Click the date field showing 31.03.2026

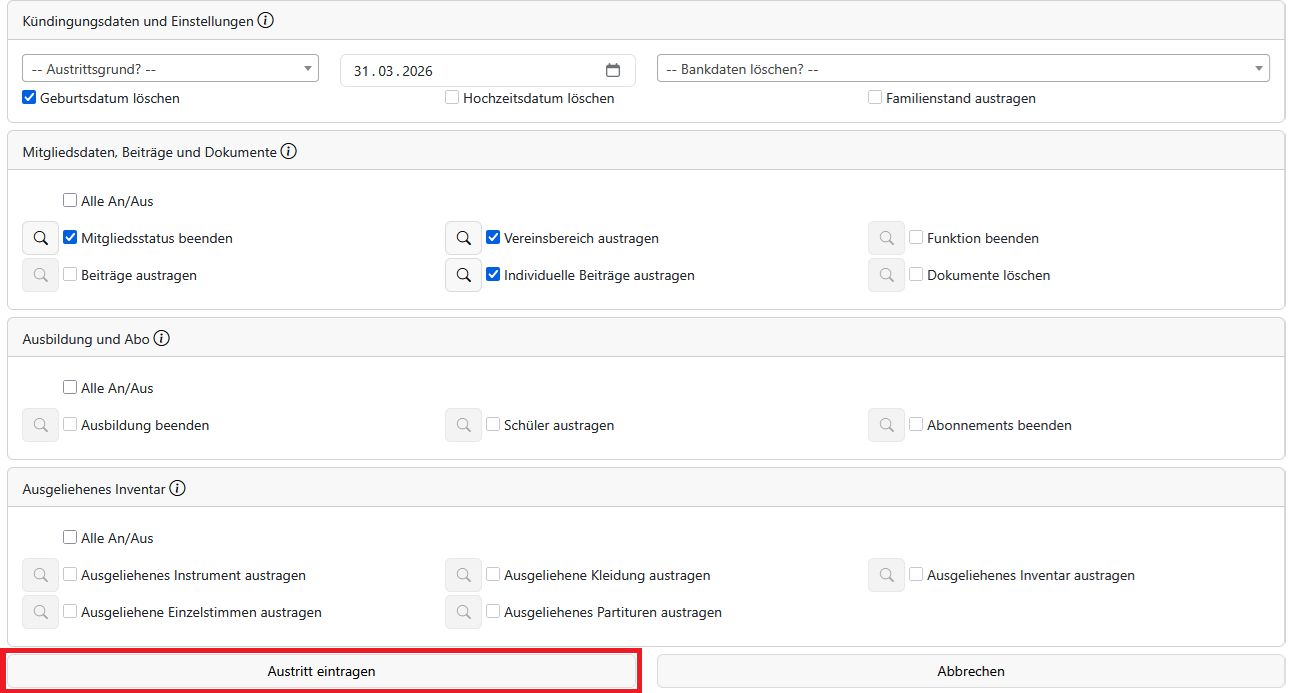click(470, 71)
